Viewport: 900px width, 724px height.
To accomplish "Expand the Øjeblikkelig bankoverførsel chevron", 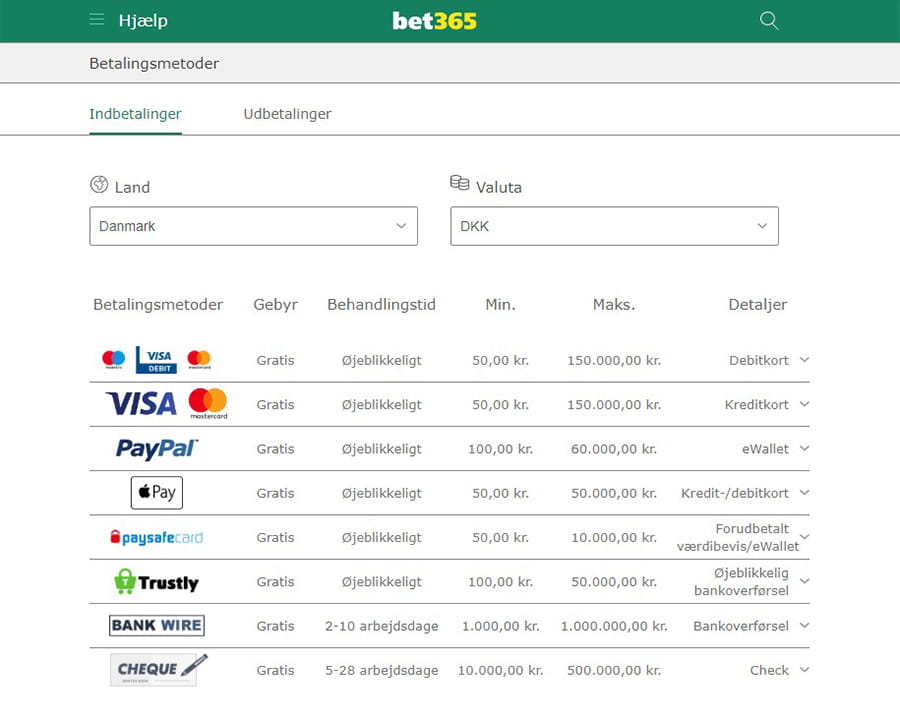I will coord(805,581).
